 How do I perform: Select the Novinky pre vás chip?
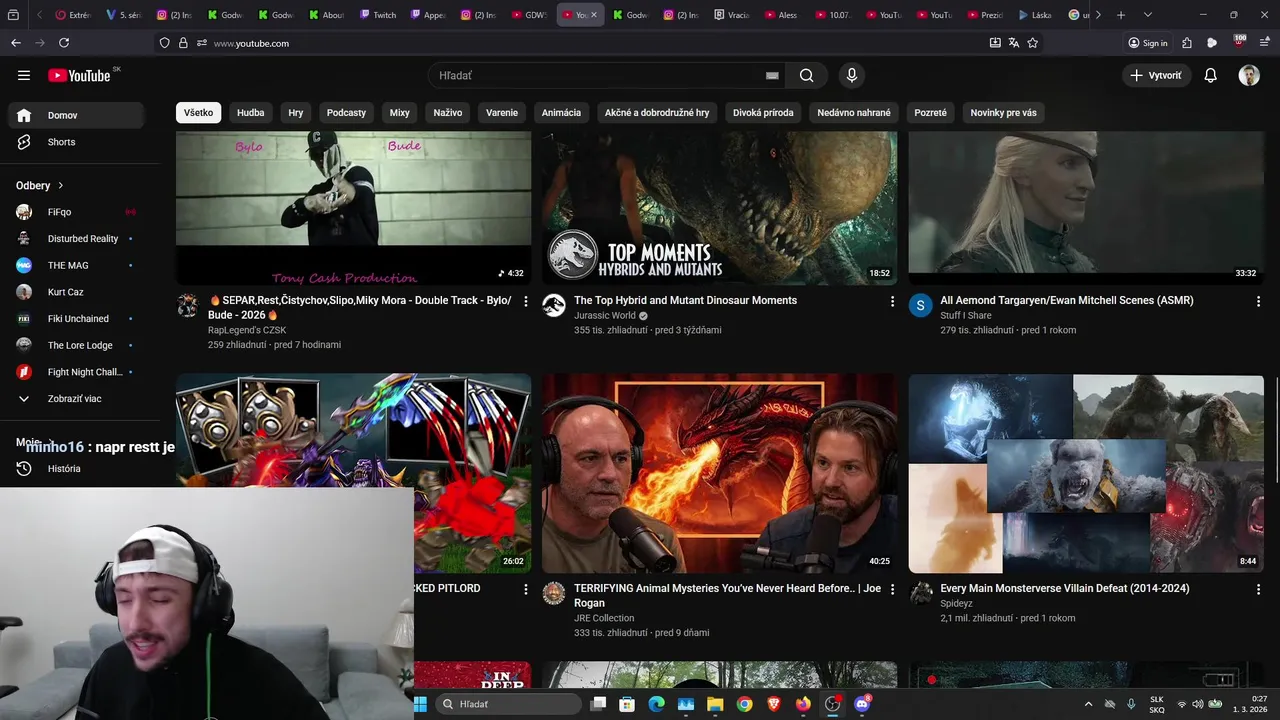pos(1003,113)
